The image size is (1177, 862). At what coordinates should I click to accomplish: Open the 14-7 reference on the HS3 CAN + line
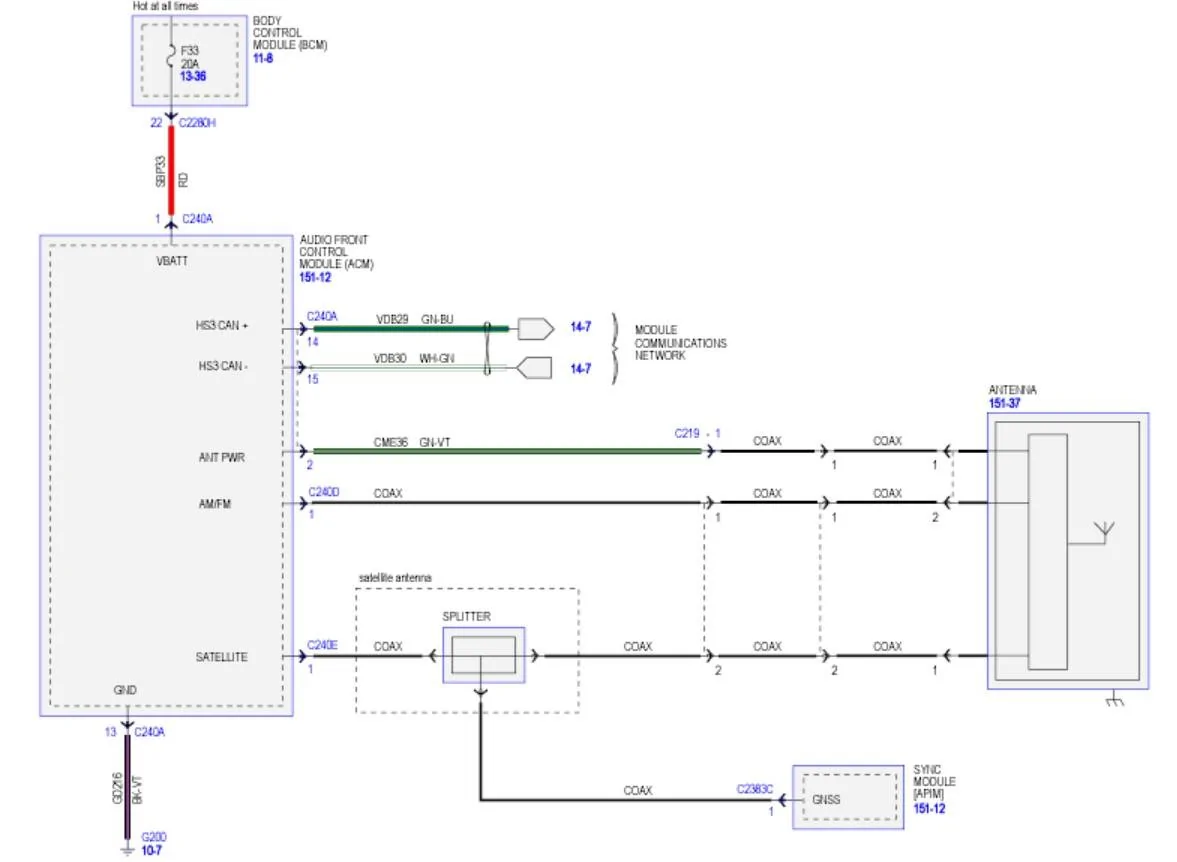(x=580, y=327)
